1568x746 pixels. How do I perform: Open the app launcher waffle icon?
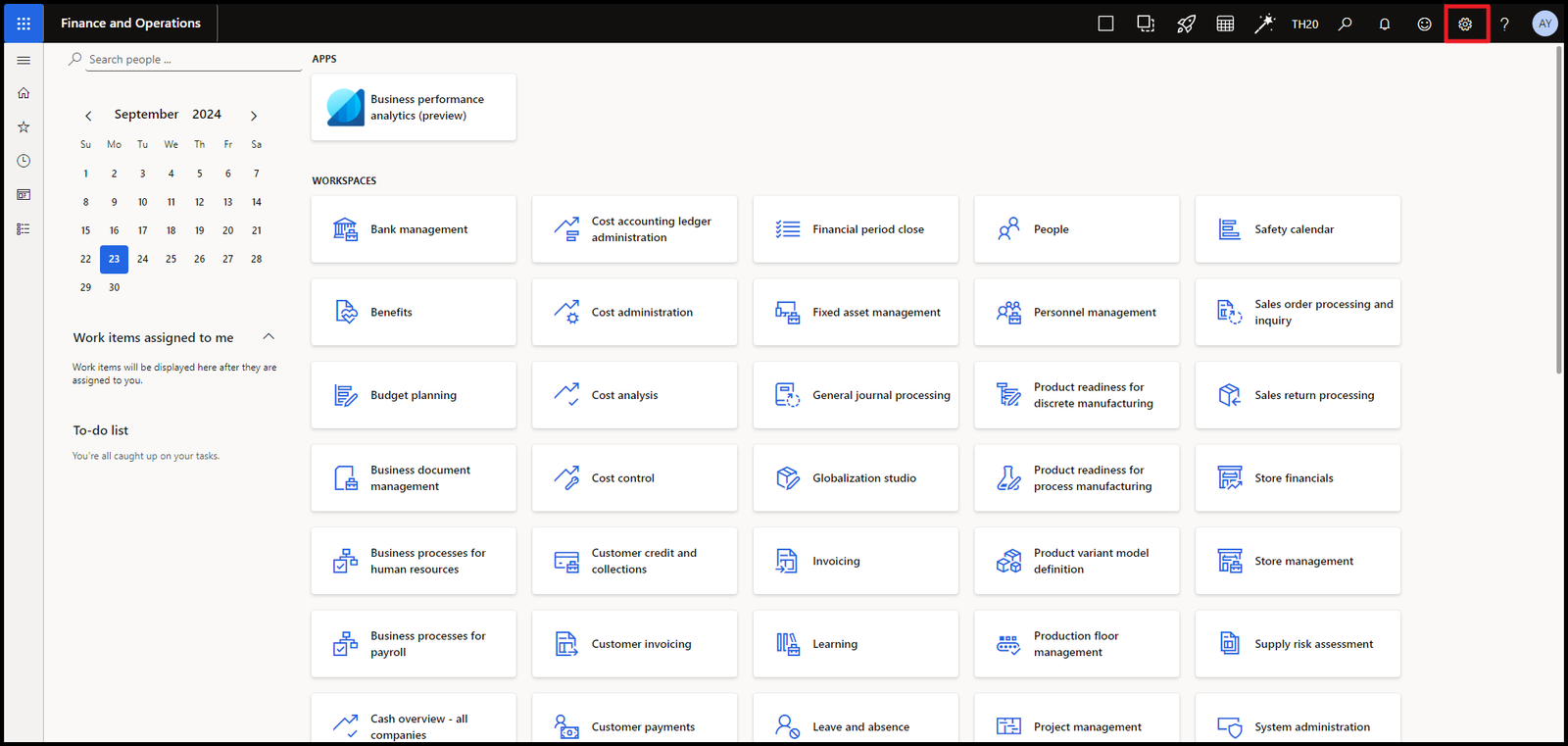click(24, 24)
